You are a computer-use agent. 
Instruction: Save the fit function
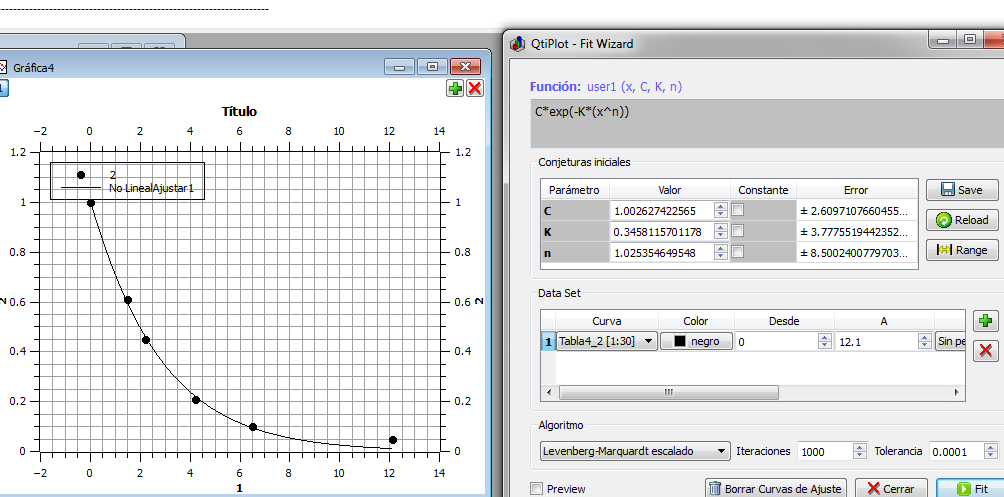pyautogui.click(x=962, y=190)
